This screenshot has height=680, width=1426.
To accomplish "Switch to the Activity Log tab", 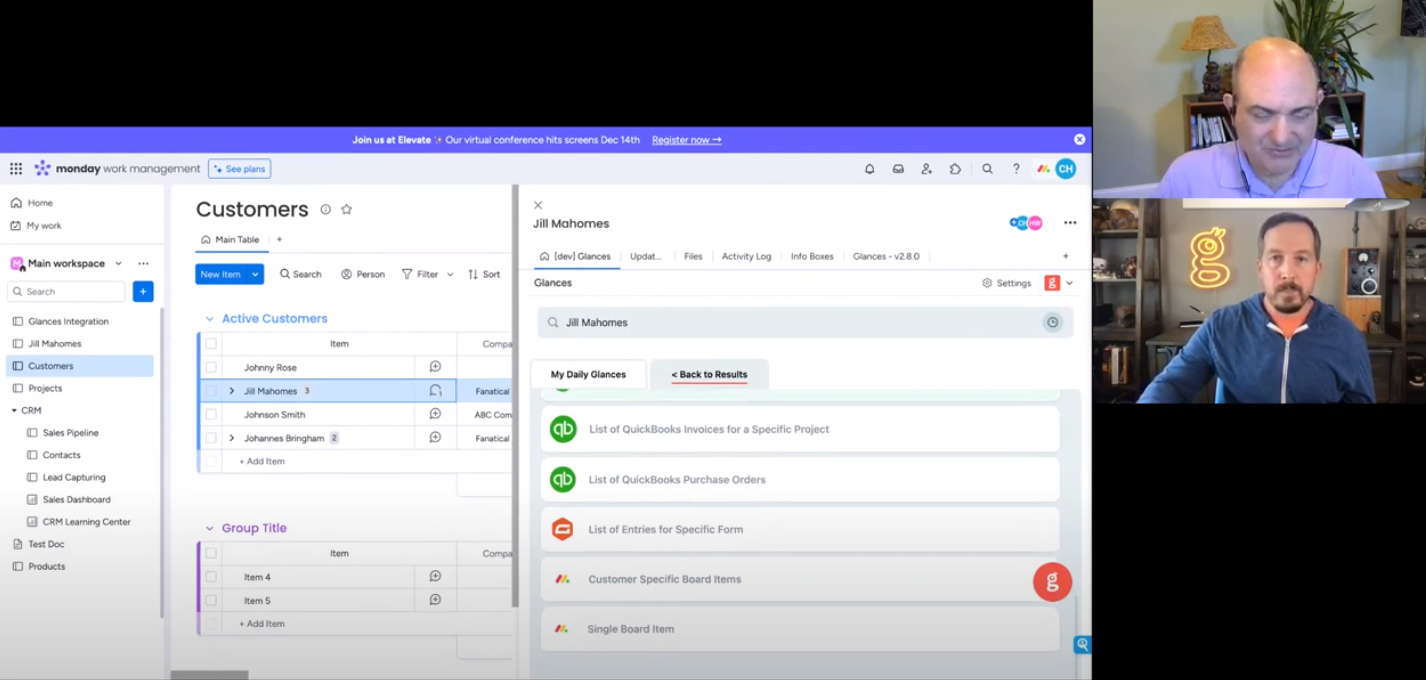I will (x=746, y=256).
